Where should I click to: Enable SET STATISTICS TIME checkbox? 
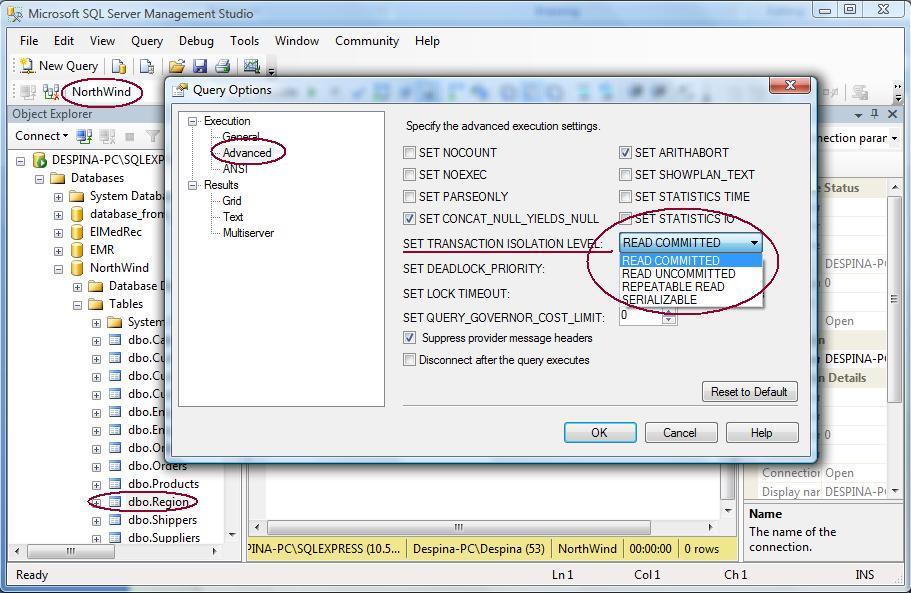(x=625, y=197)
